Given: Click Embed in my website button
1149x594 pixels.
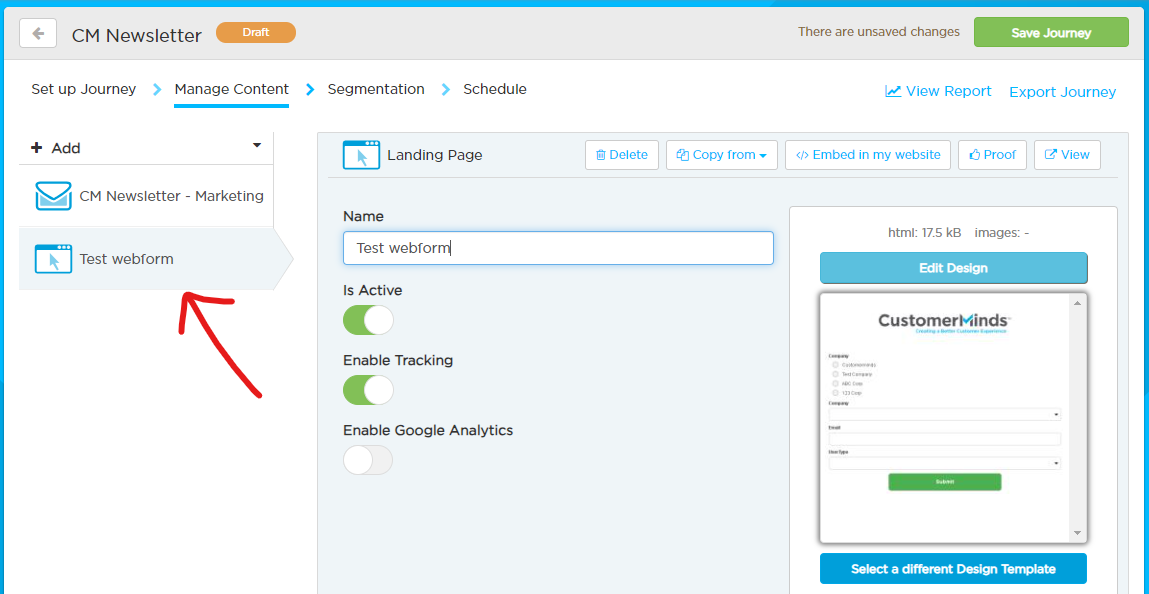Looking at the screenshot, I should click(x=868, y=155).
